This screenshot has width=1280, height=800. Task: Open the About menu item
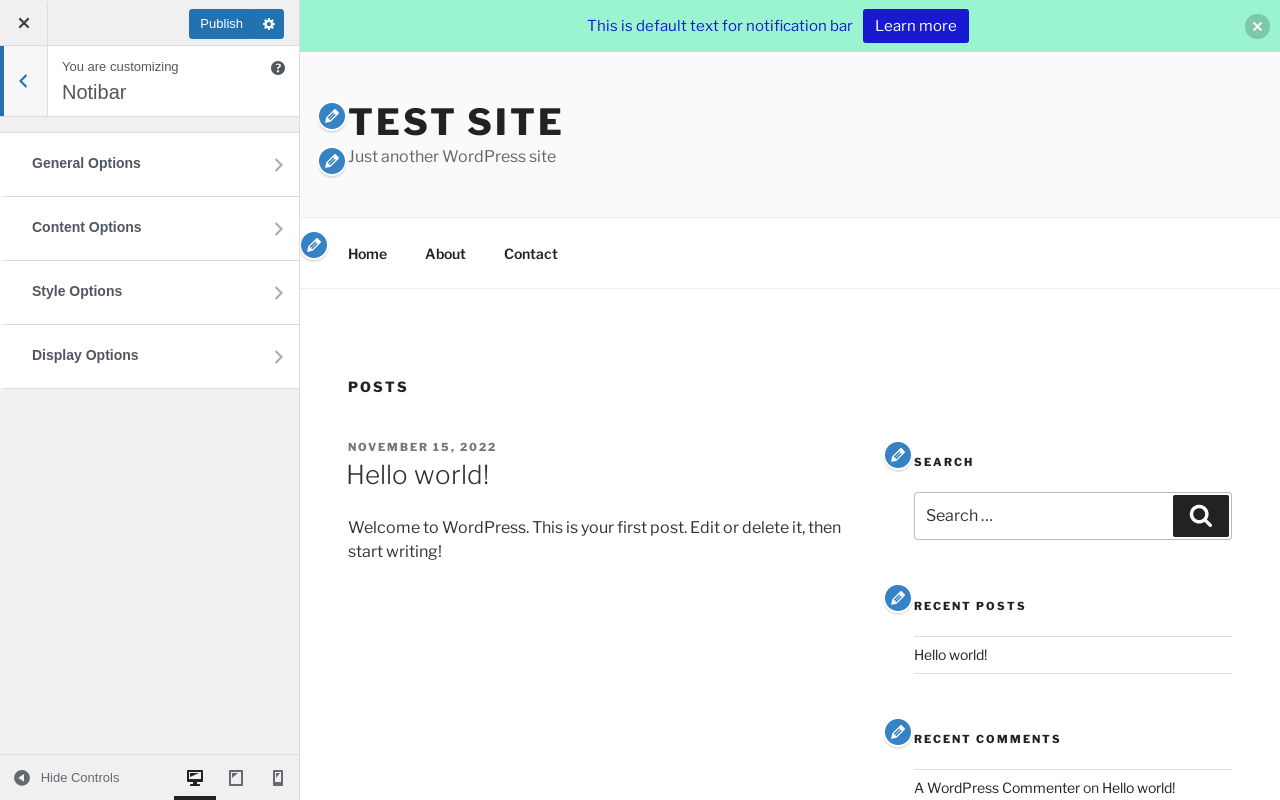[445, 254]
